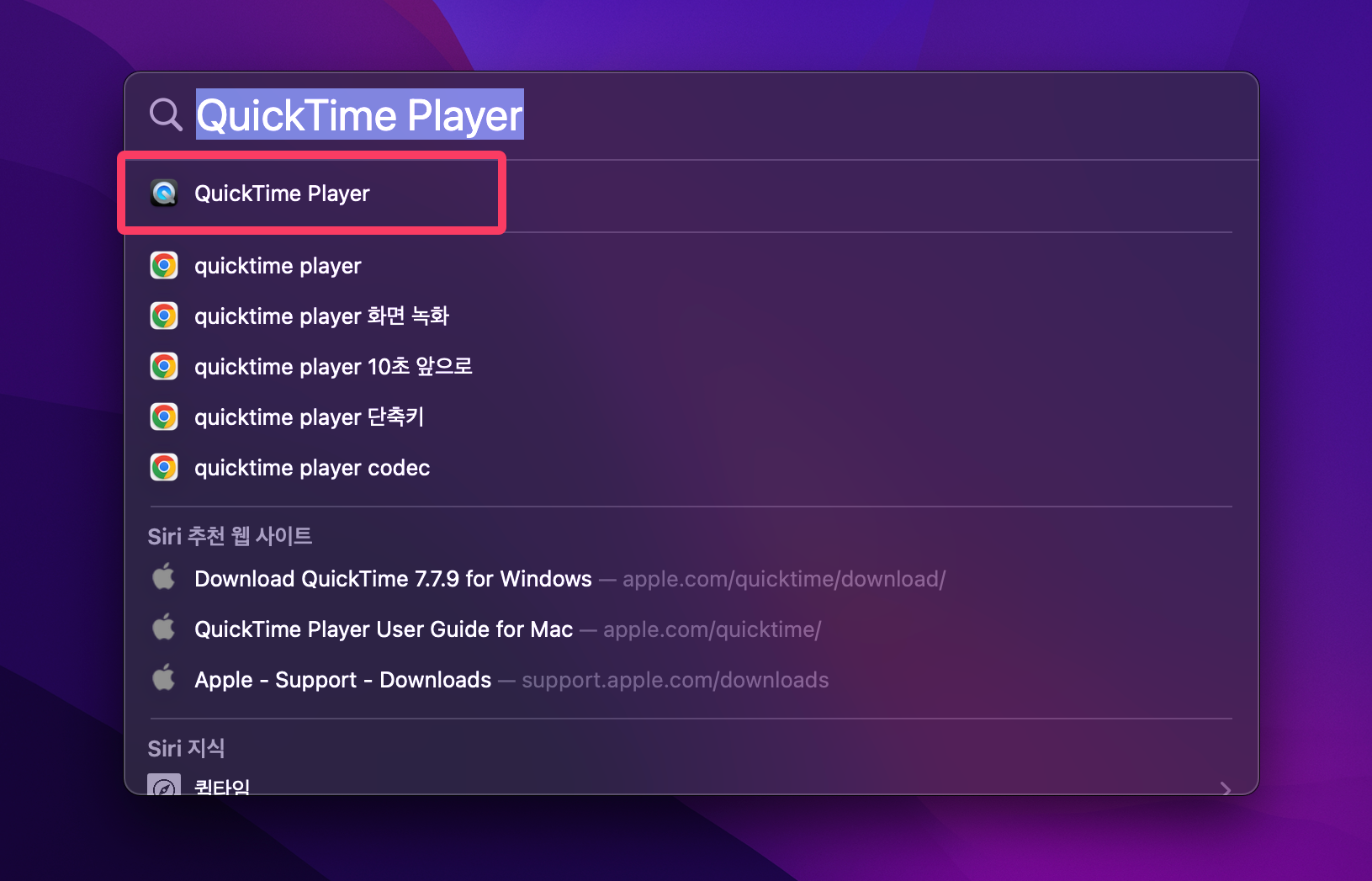
Task: Click Apple logo beside QuickTime Player User Guide
Action: [x=164, y=628]
